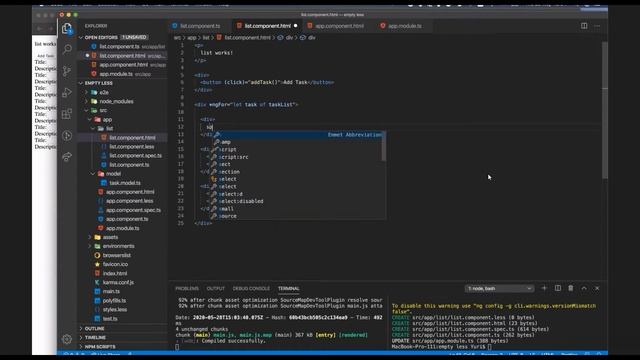Image resolution: width=640 pixels, height=360 pixels.
Task: Click the suggestion list scrollbar
Action: click(x=384, y=146)
